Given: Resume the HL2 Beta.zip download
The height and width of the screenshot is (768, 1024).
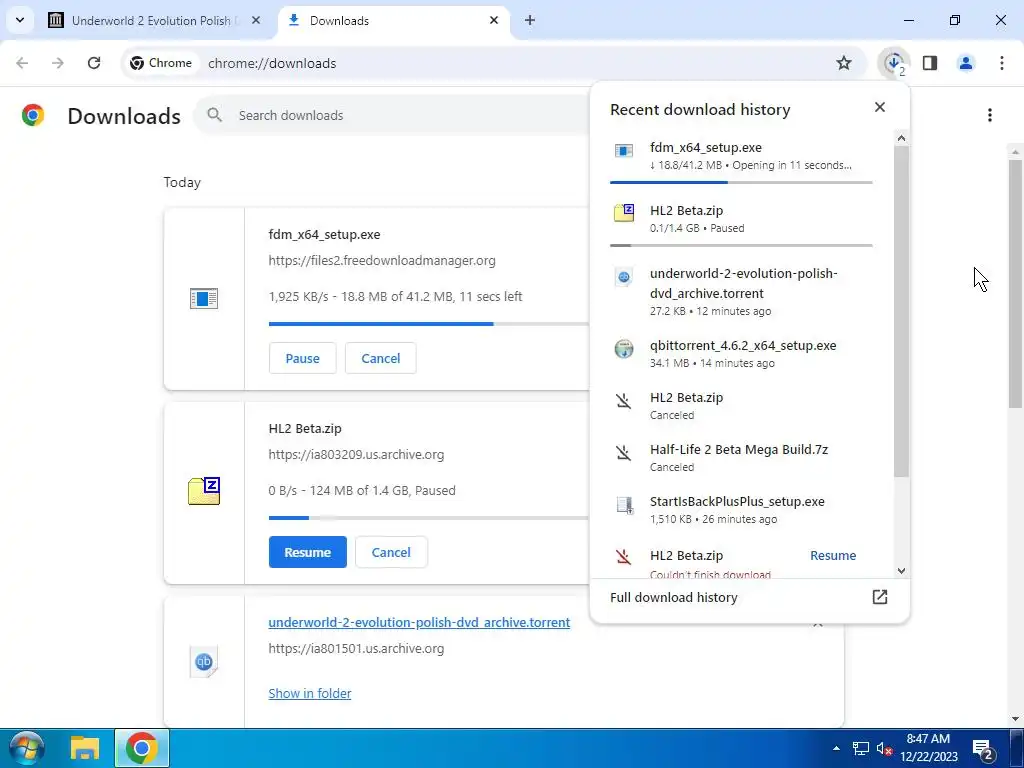Looking at the screenshot, I should coord(308,552).
